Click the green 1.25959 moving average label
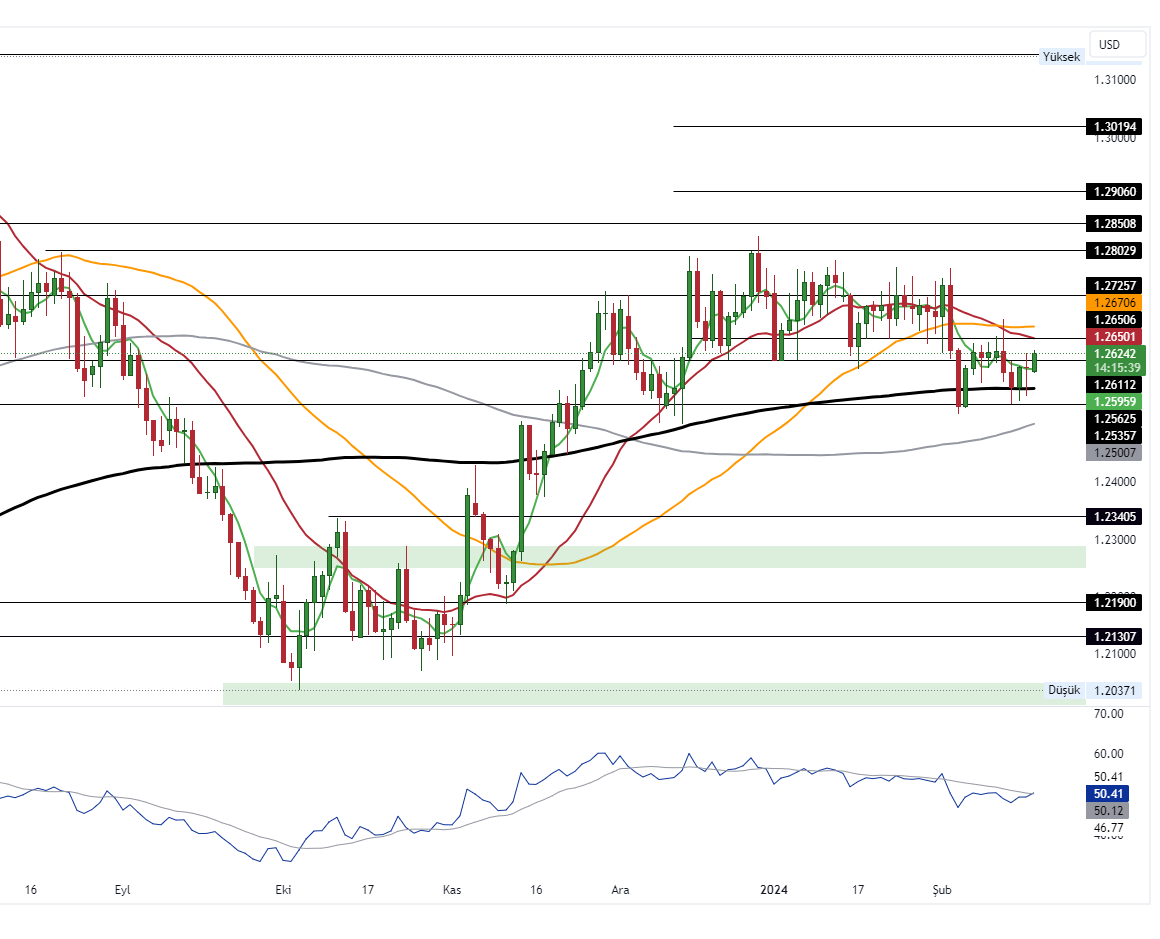Screen dimensions: 1160x939 point(1114,402)
